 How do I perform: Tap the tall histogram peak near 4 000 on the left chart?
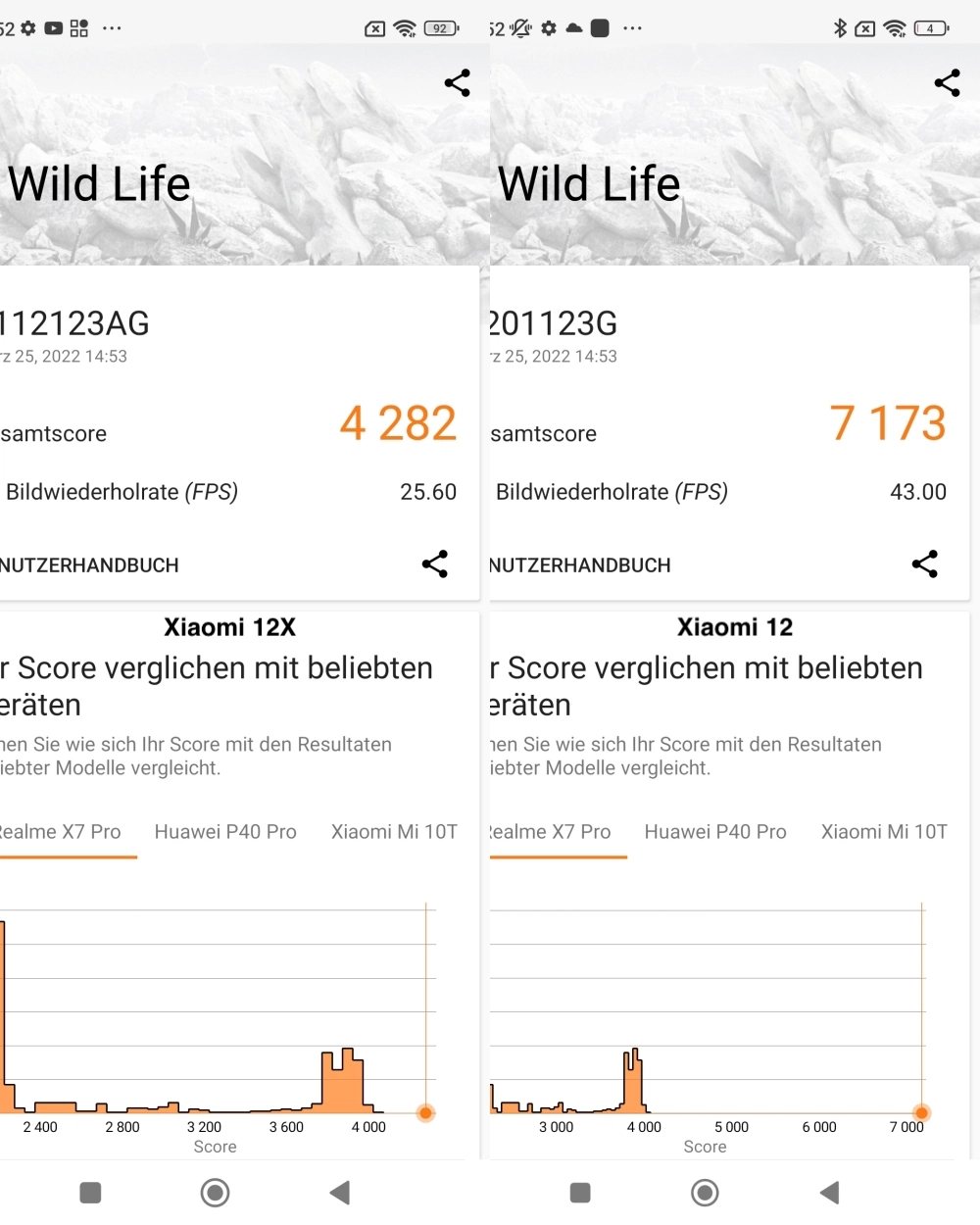pos(343,1081)
